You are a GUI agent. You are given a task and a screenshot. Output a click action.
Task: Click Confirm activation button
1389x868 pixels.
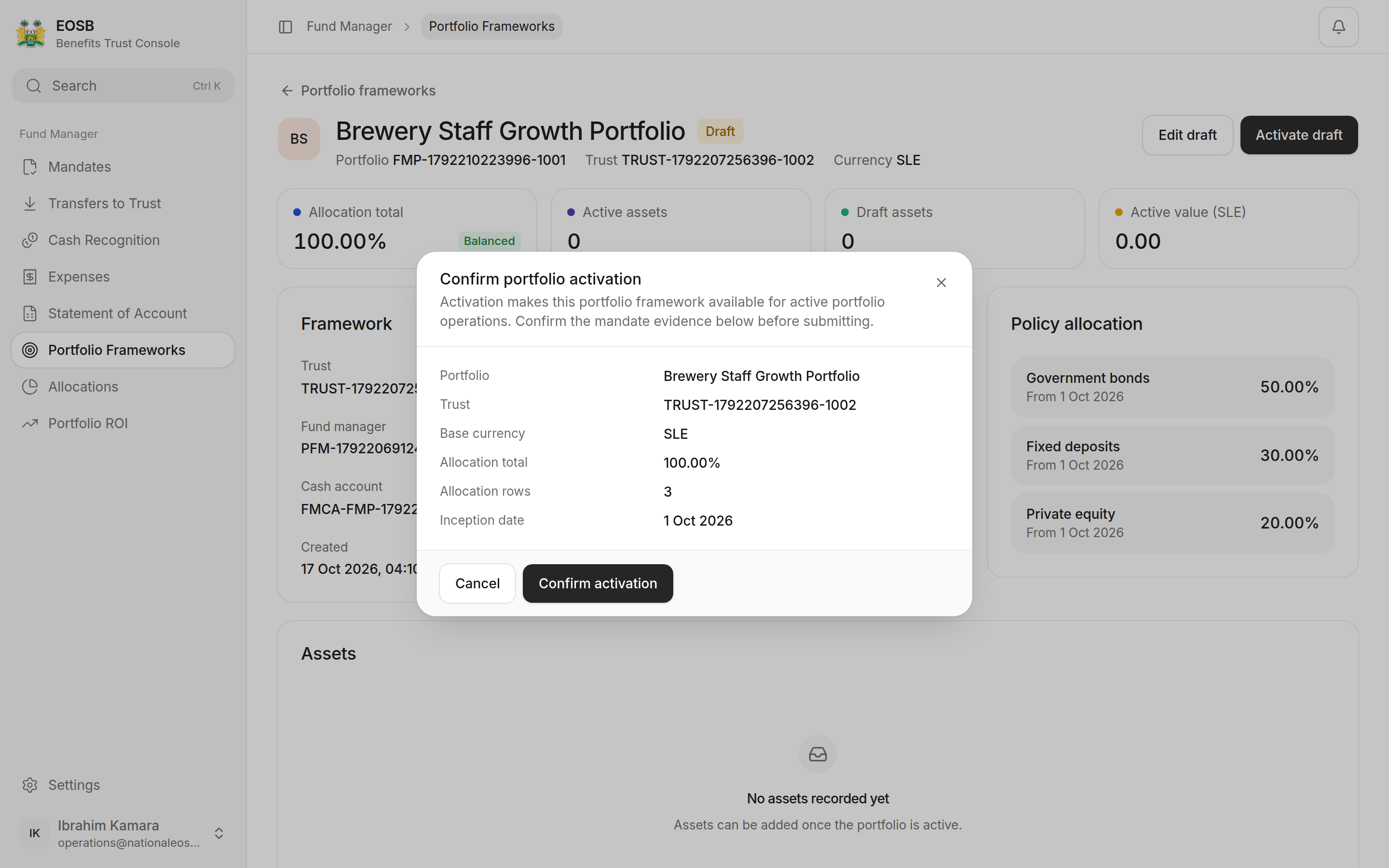(x=598, y=583)
